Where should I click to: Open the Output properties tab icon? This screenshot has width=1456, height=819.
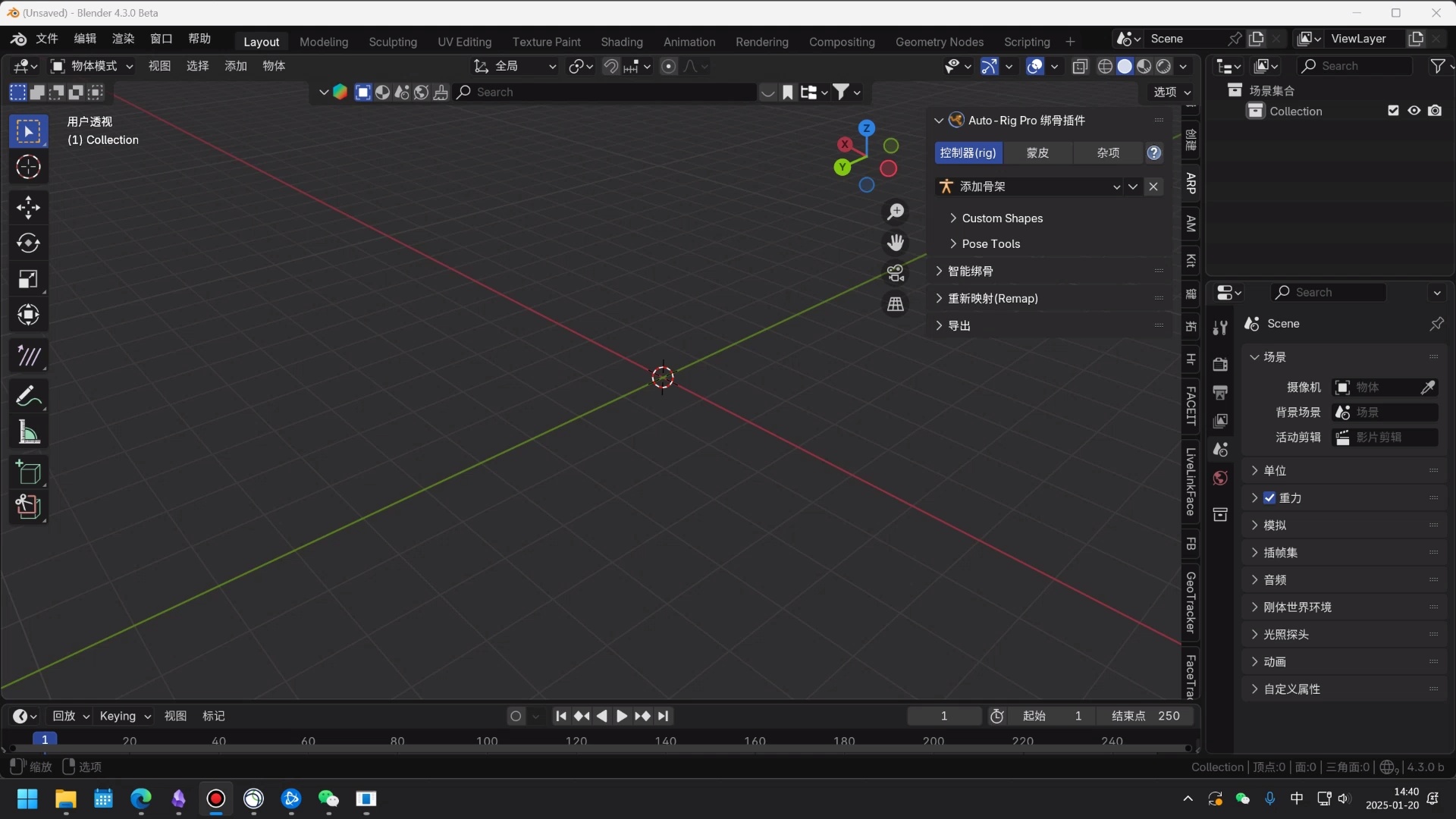tap(1220, 393)
